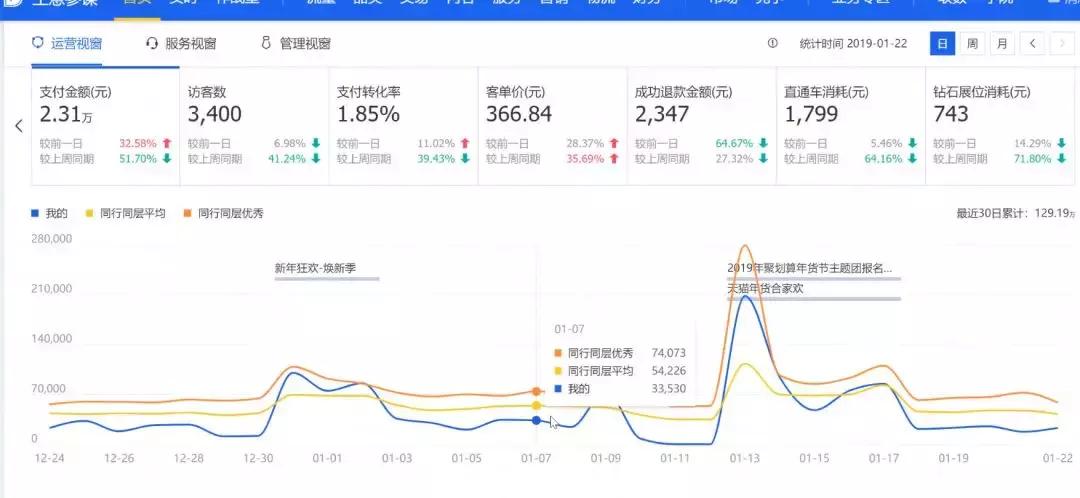Toggle the 我的 legend series
The height and width of the screenshot is (498, 1080).
50,214
